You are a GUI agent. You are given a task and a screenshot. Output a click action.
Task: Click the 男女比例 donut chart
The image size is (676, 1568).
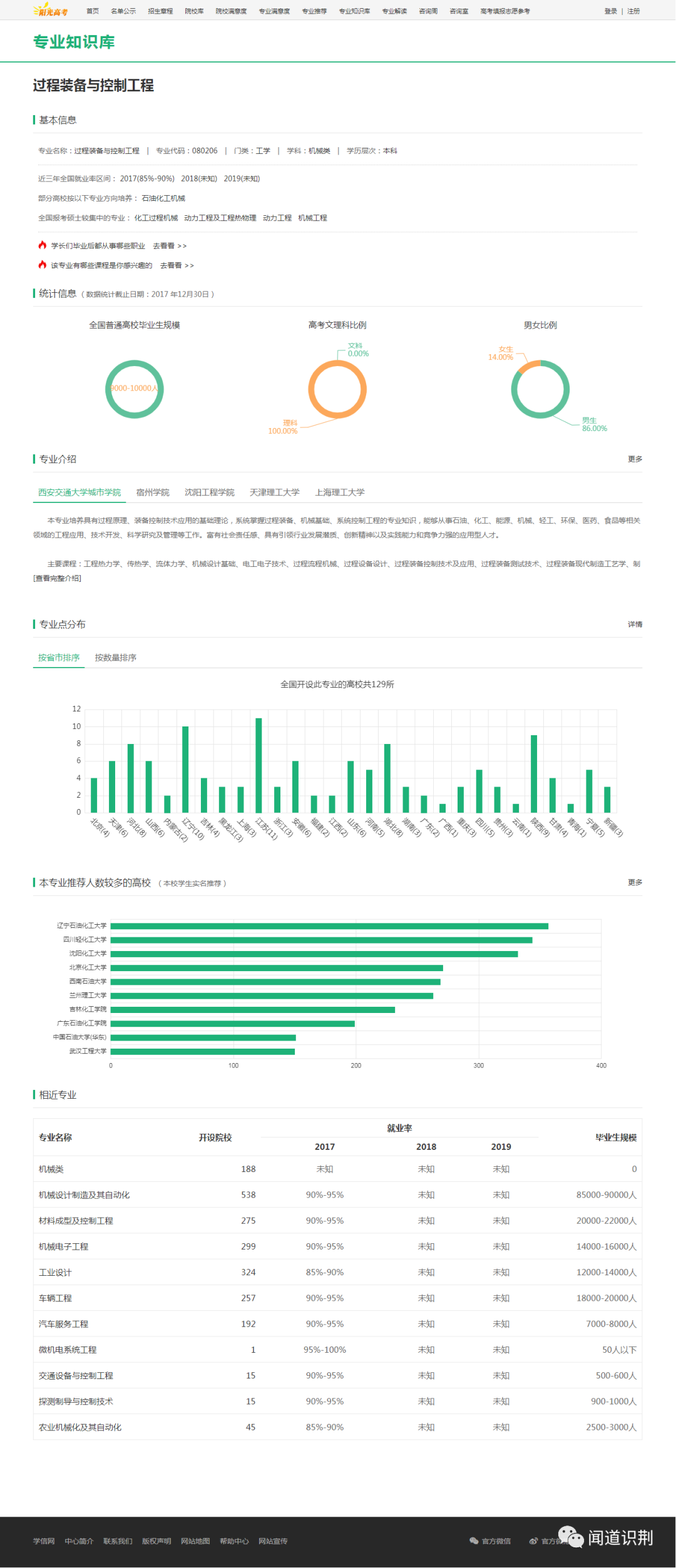pos(540,389)
